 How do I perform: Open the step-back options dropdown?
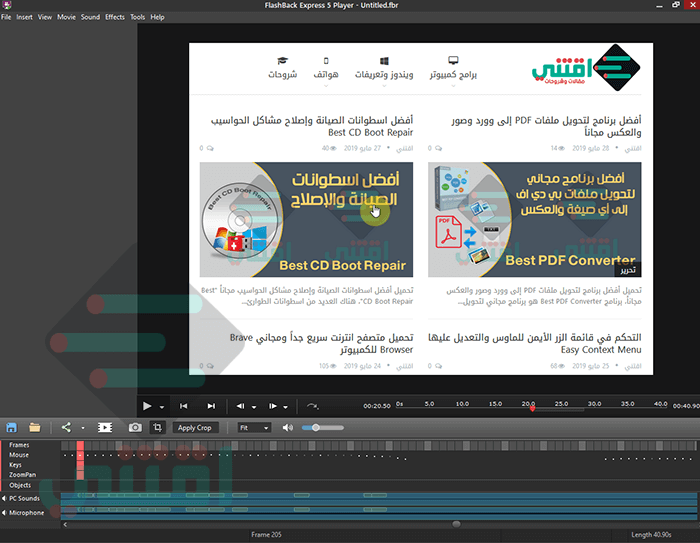tap(254, 407)
